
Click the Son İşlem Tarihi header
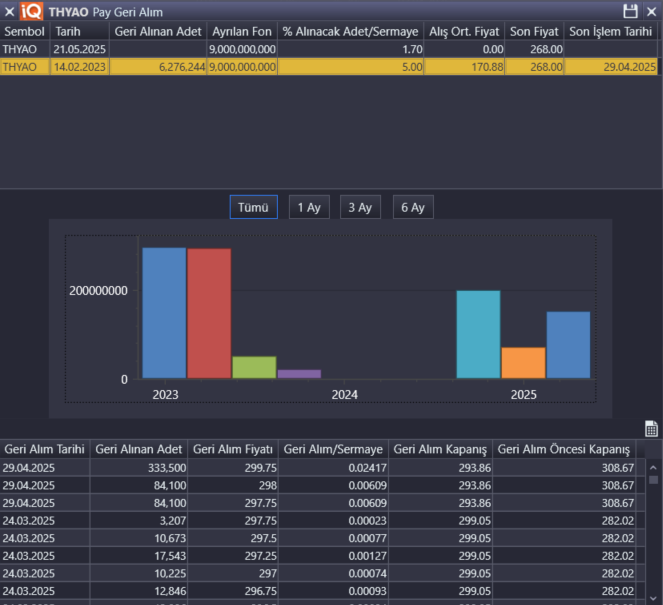[x=611, y=31]
